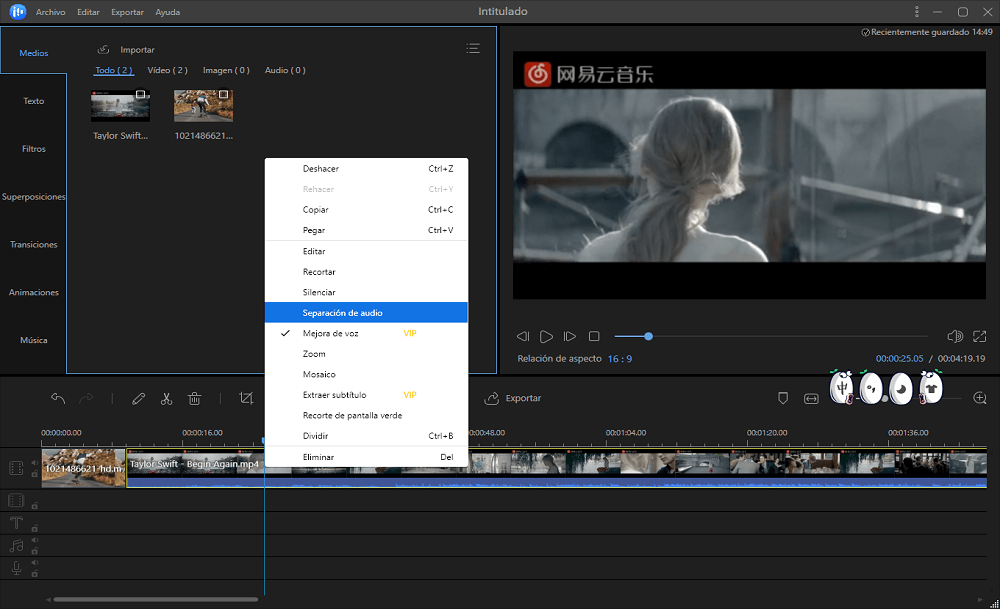Image resolution: width=1000 pixels, height=609 pixels.
Task: Add a marker with the marker icon
Action: pos(783,399)
